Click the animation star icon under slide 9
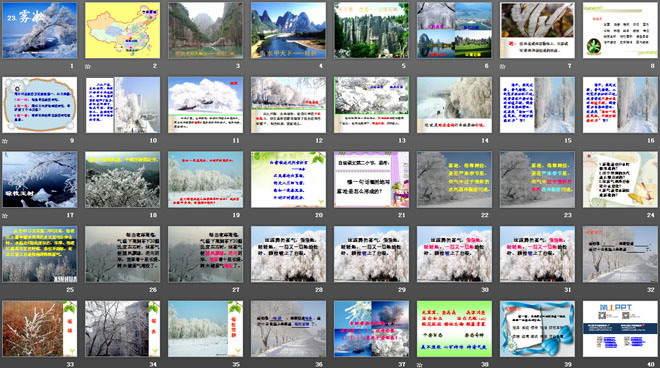660x368 pixels. click(5, 141)
